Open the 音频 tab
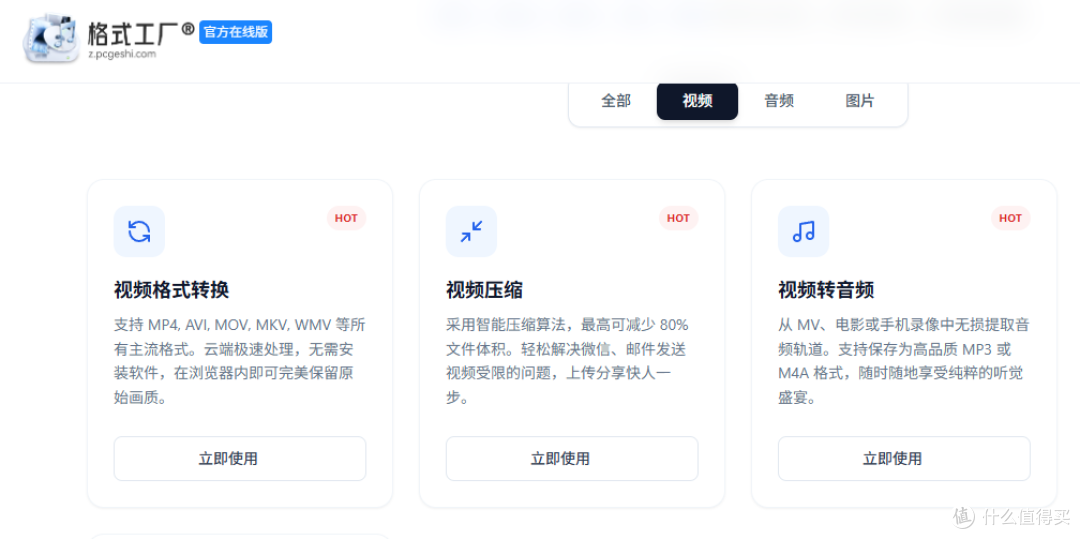 (778, 101)
